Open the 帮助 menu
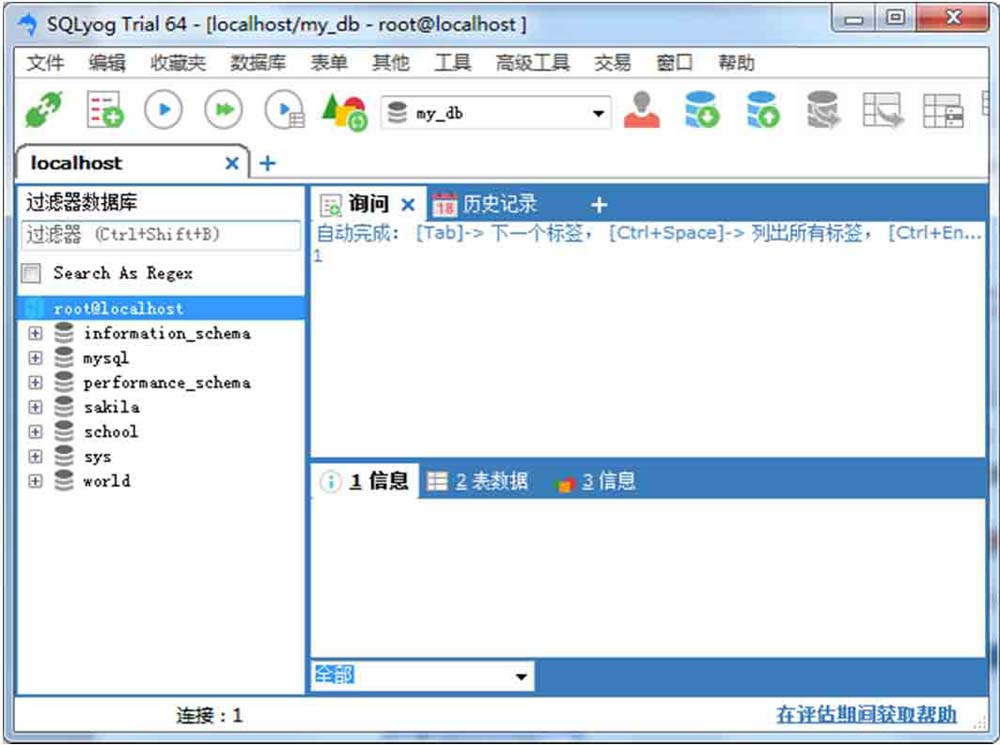This screenshot has width=1000, height=745. [x=736, y=63]
